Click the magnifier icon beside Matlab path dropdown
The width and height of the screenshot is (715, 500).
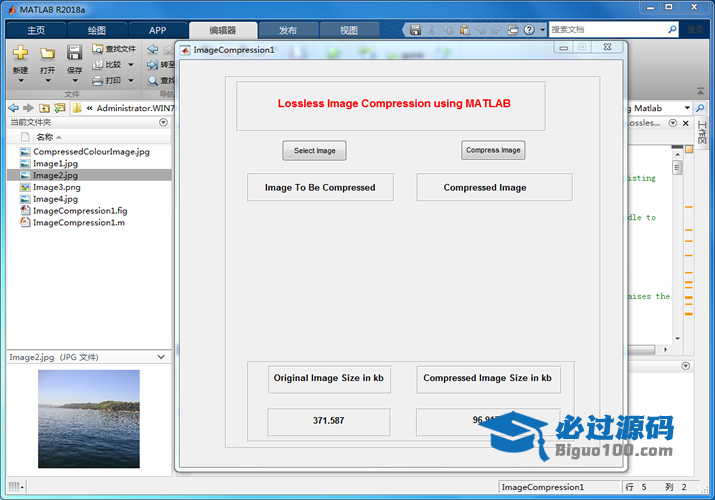(700, 108)
